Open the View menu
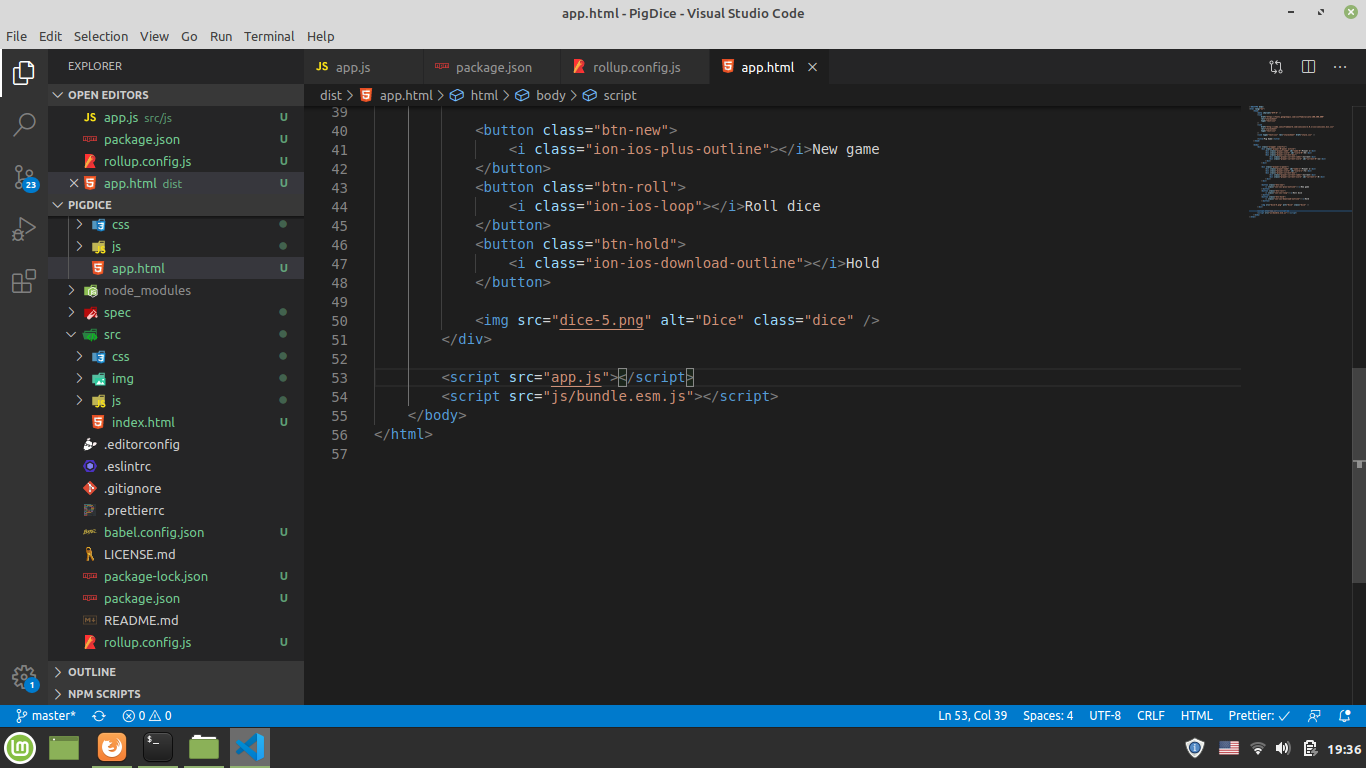 (154, 36)
